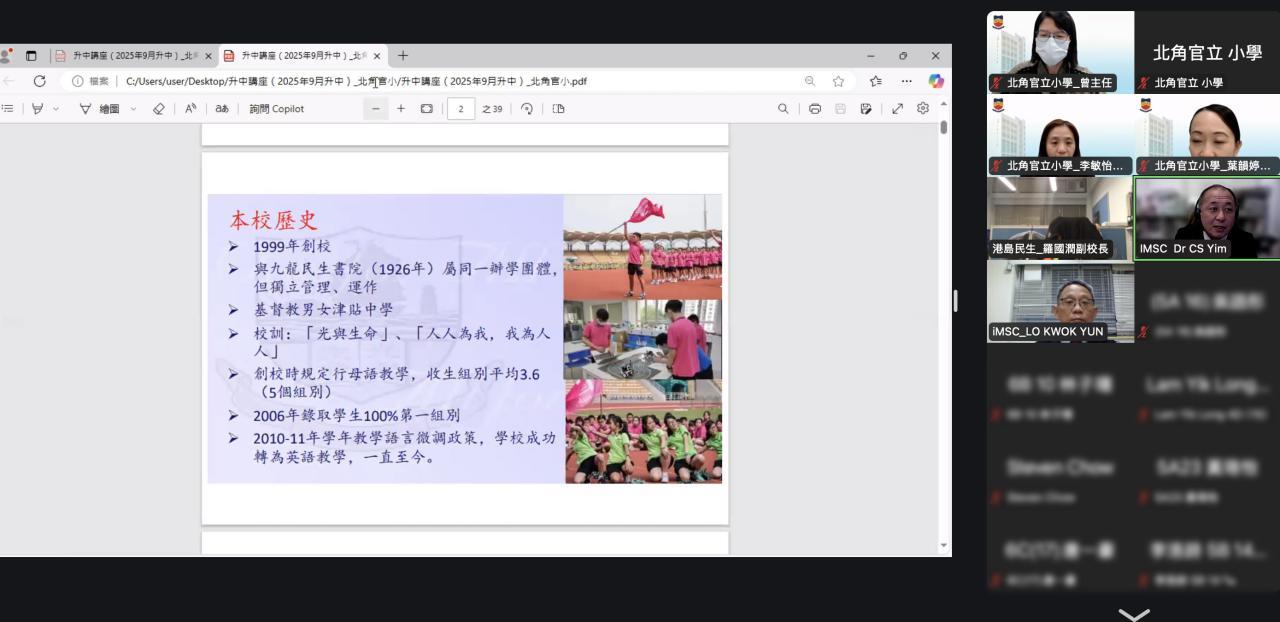Expand the 繪圖 draw options dropdown

tap(133, 109)
